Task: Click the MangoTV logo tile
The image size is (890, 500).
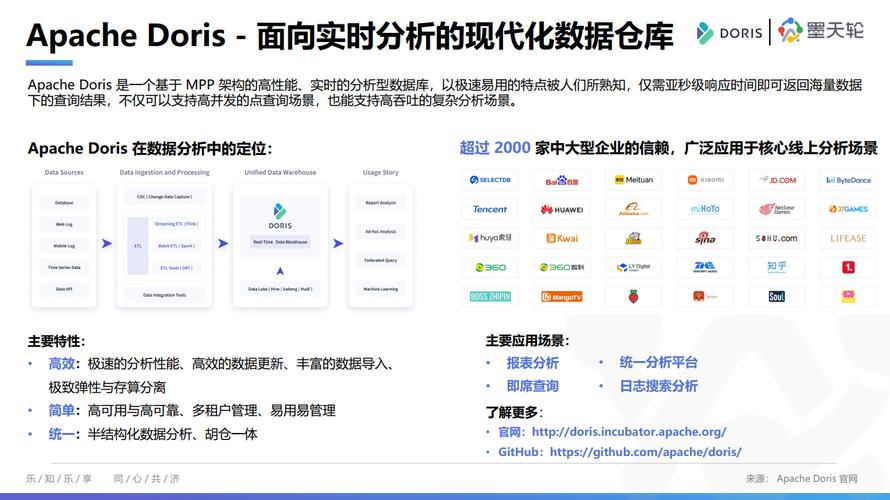Action: pos(562,296)
